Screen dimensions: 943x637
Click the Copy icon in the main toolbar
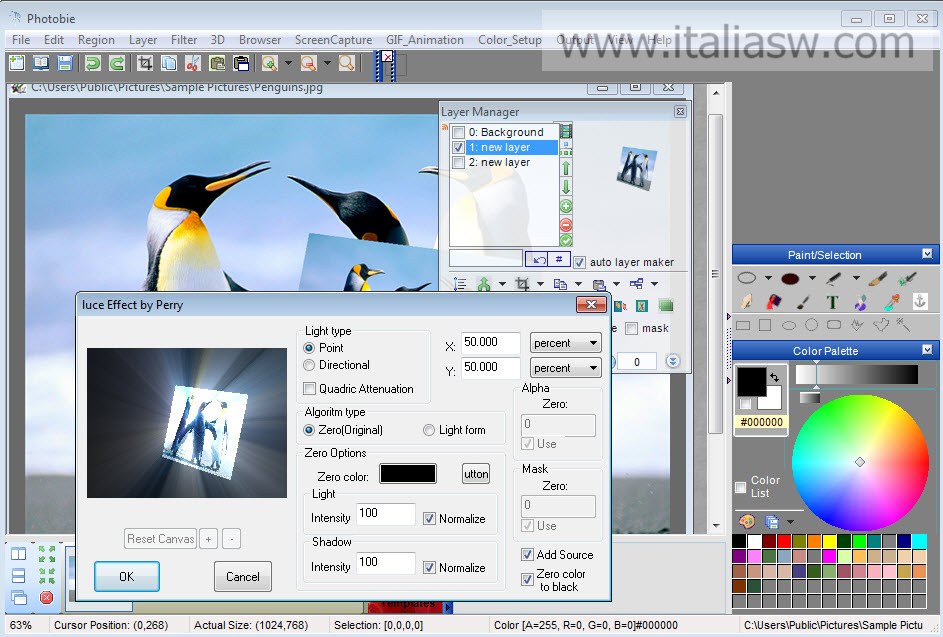click(169, 63)
